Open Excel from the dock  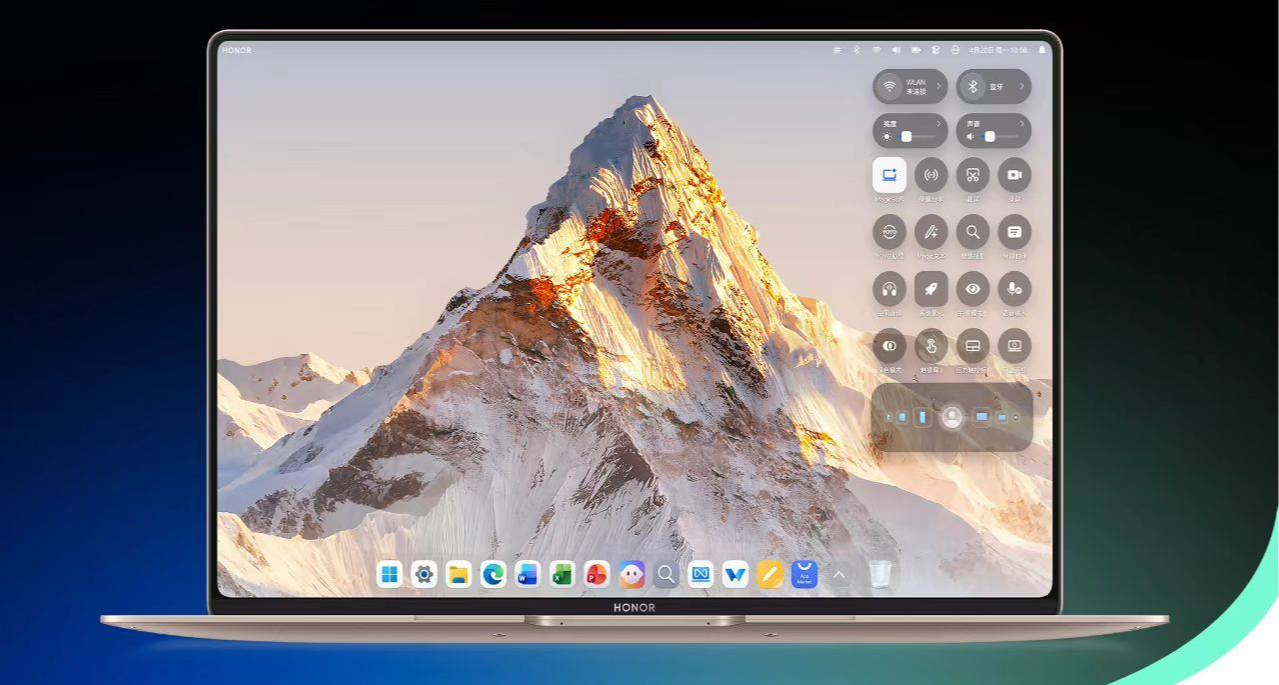562,574
